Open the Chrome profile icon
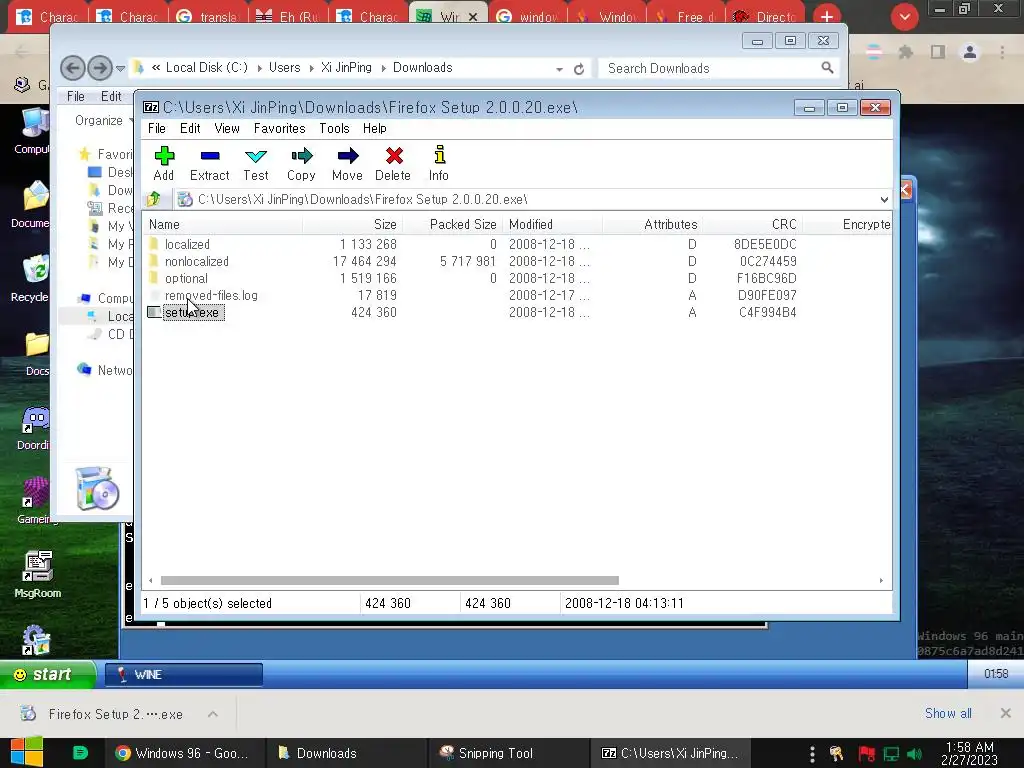This screenshot has width=1024, height=768. pyautogui.click(x=970, y=52)
